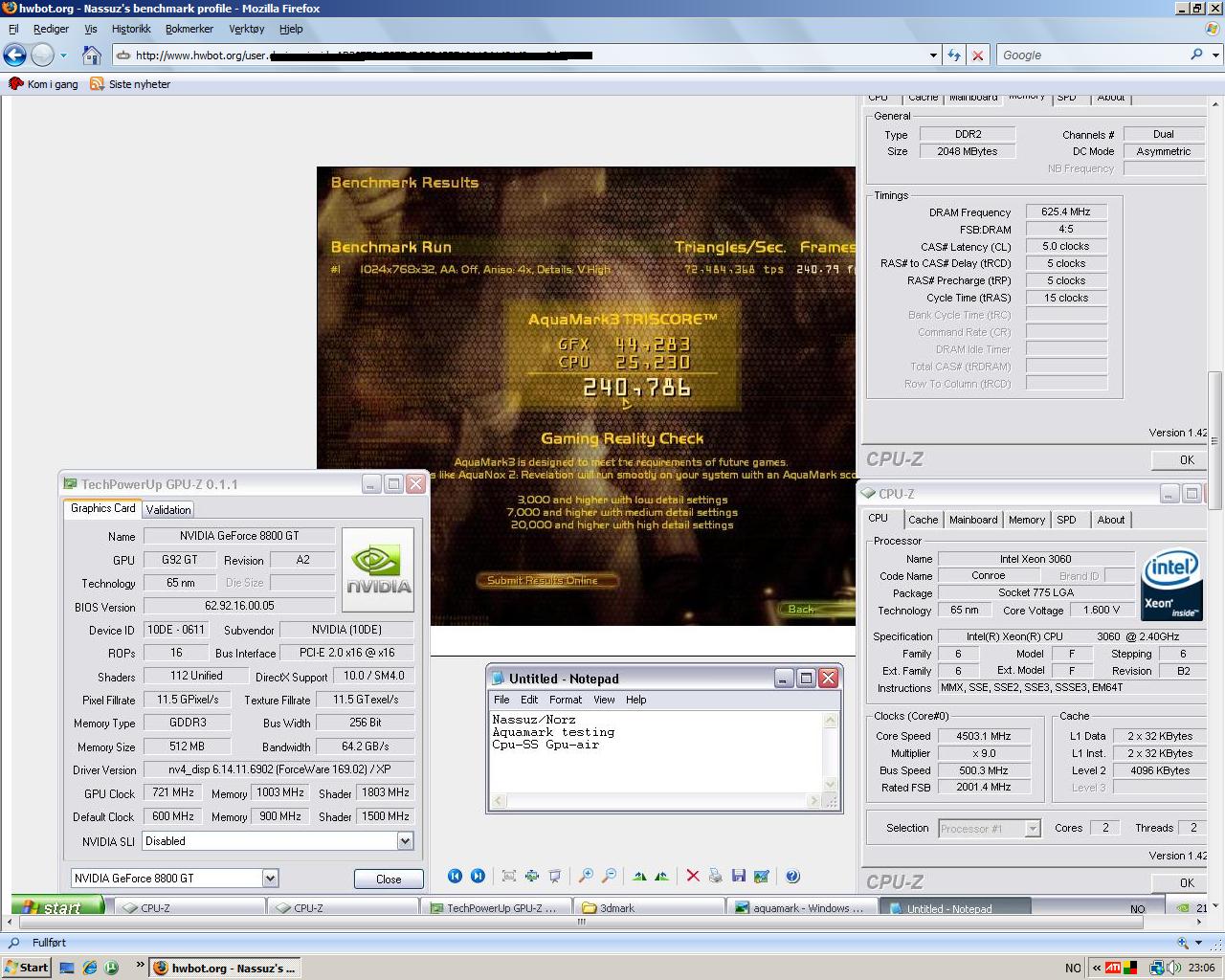Rotate the picture clockwise

639,876
